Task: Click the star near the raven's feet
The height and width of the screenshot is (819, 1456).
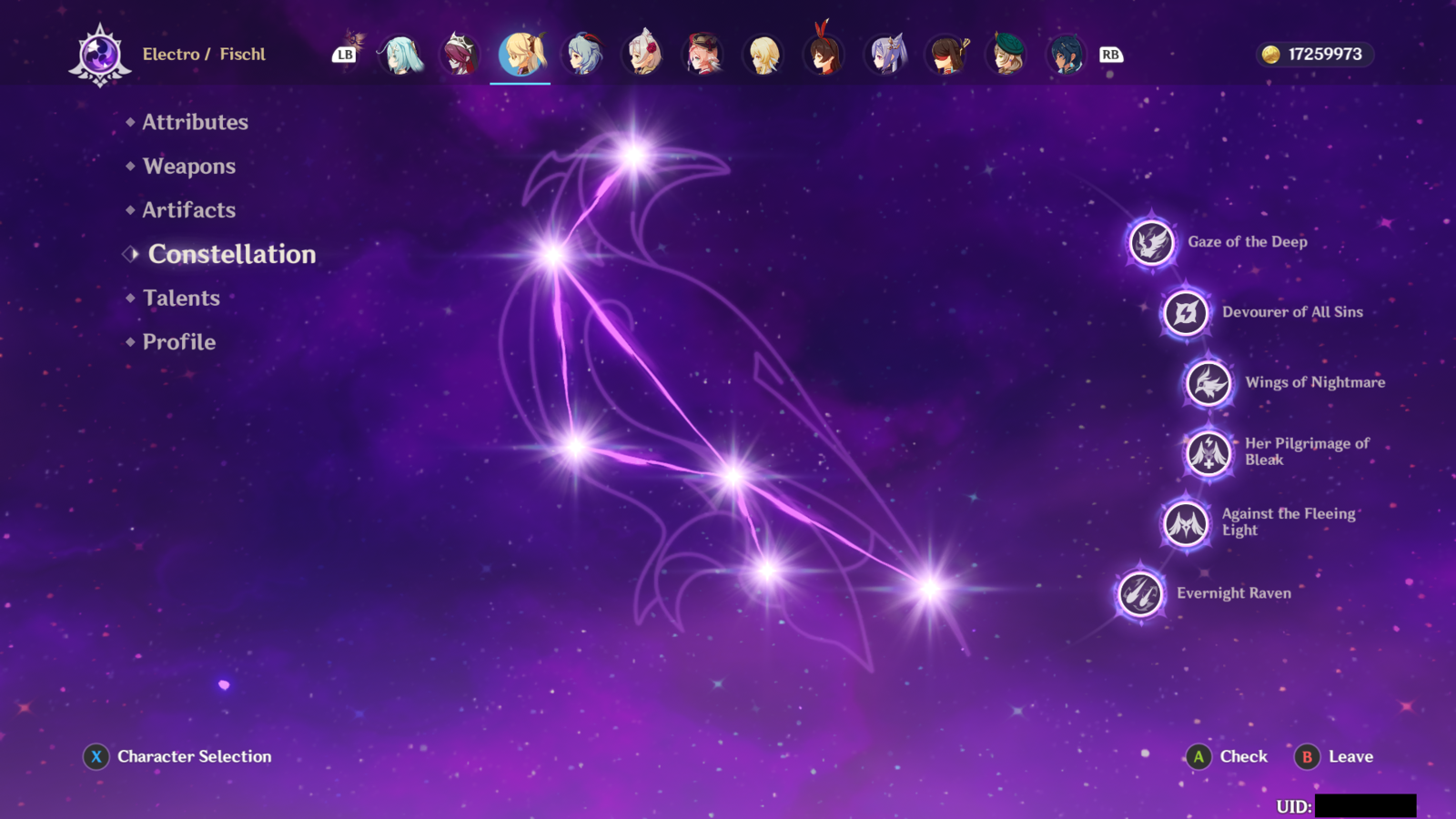Action: coord(768,571)
